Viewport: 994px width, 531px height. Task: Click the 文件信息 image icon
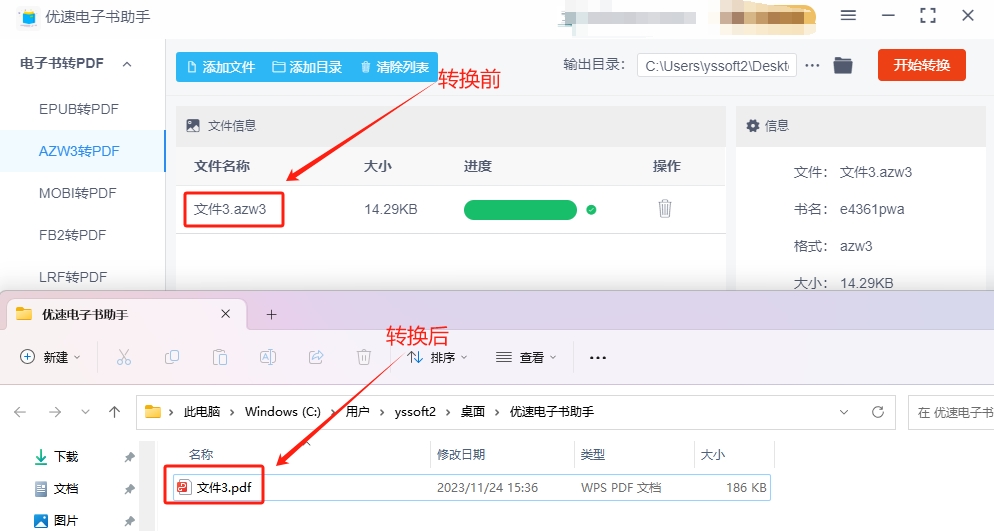pos(193,125)
